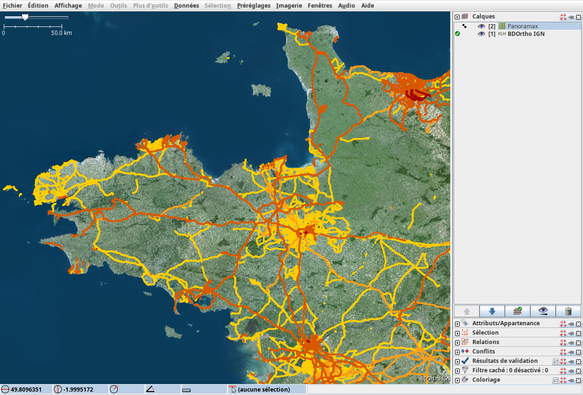Click the angle indicator icon in status bar

[x=150, y=389]
